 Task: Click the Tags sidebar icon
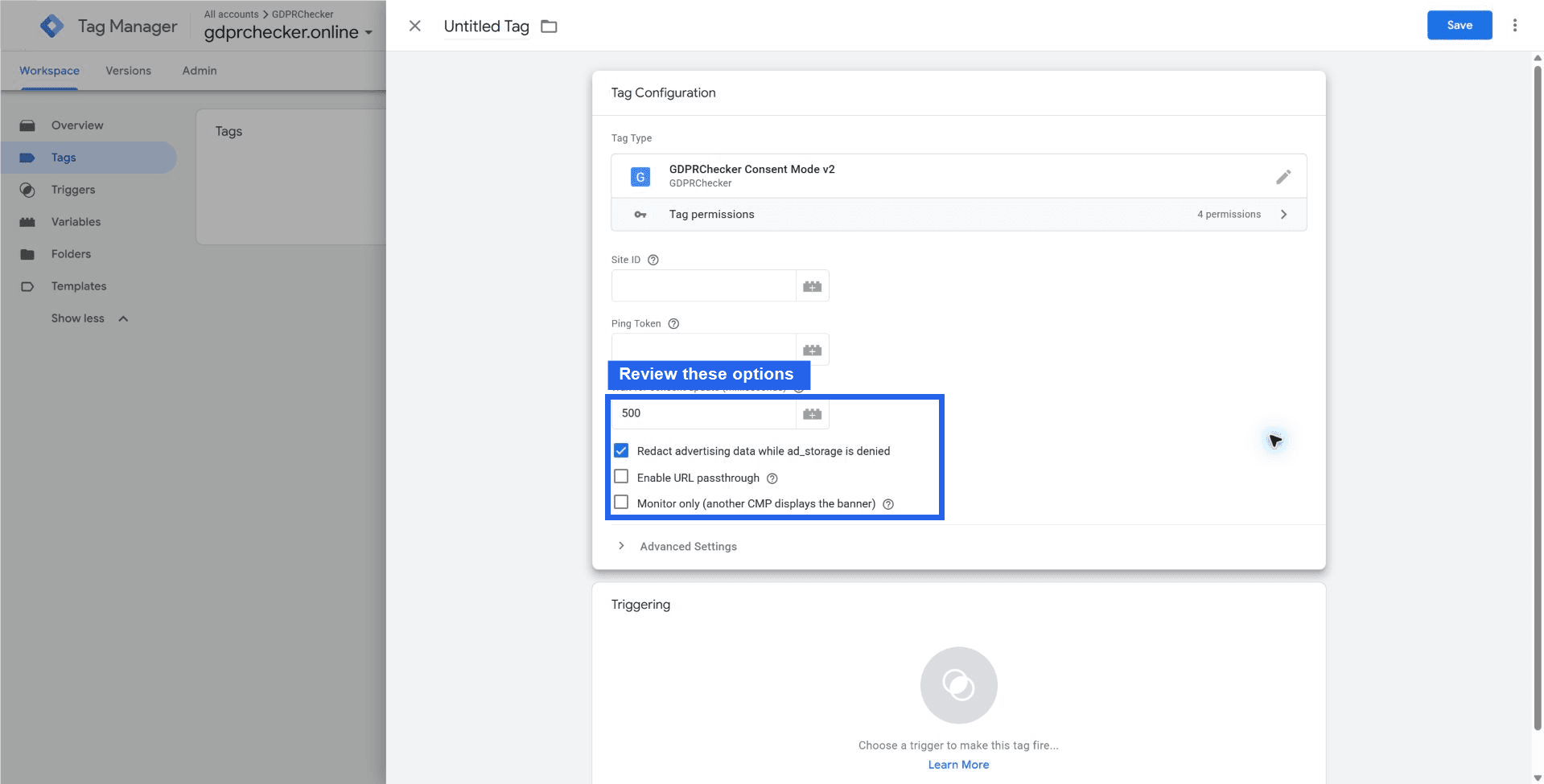point(27,158)
